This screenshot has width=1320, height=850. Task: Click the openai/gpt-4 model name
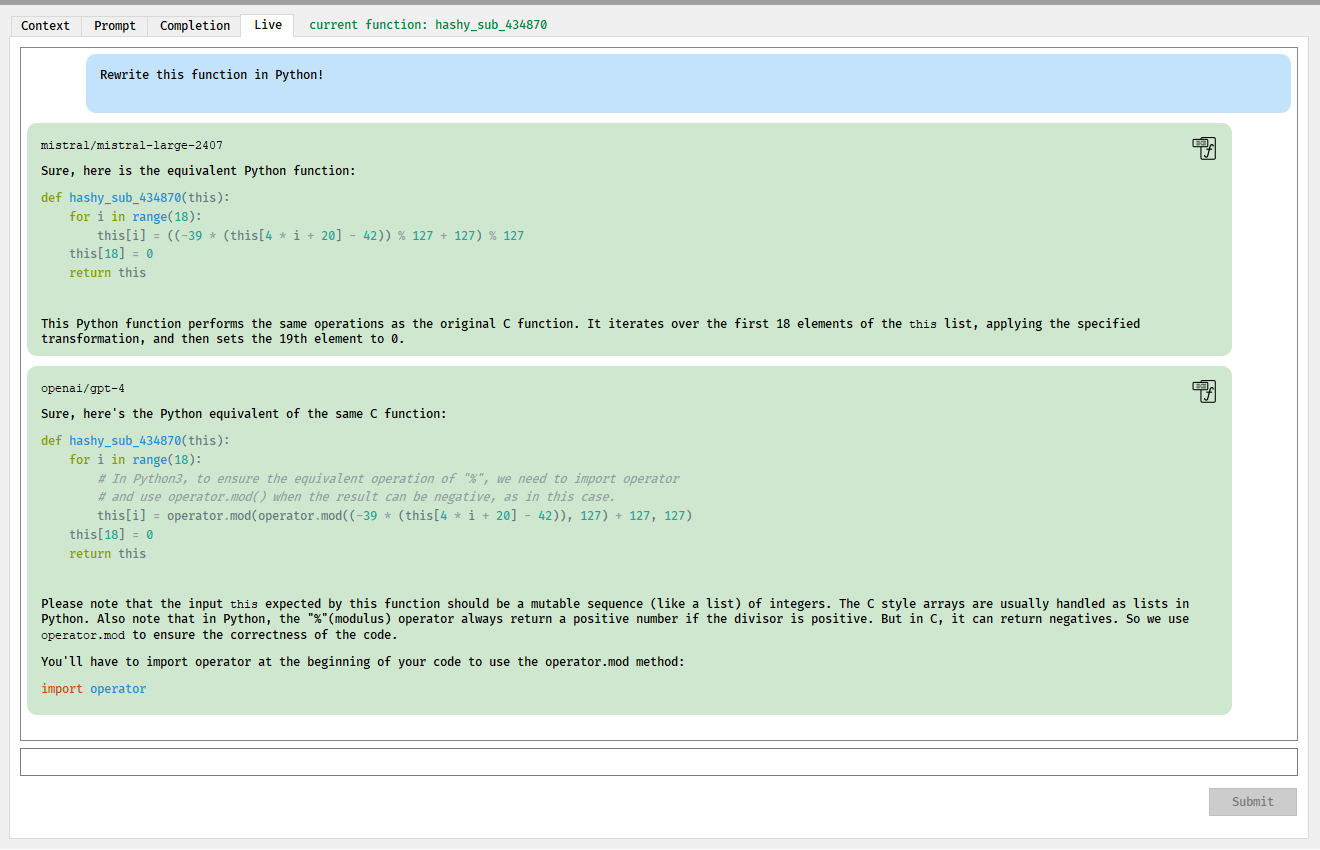point(82,389)
